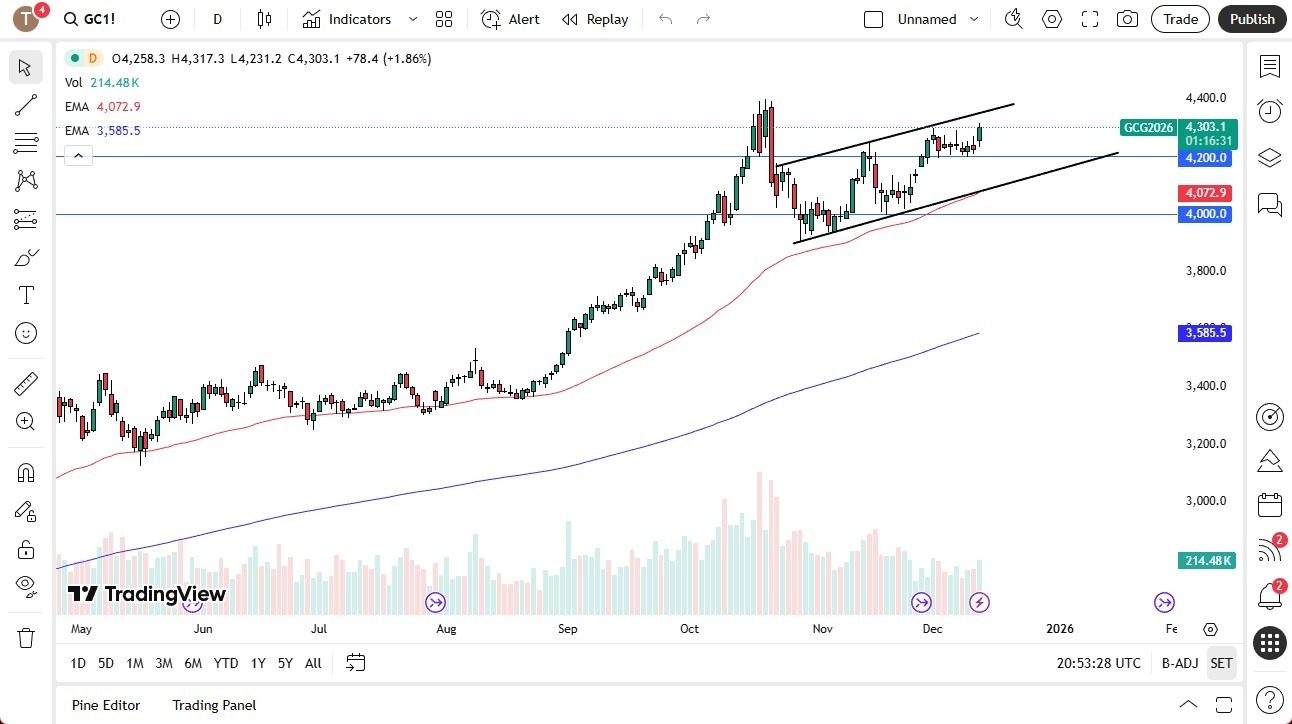Select the Brush drawing tool
1292x724 pixels.
click(x=25, y=257)
